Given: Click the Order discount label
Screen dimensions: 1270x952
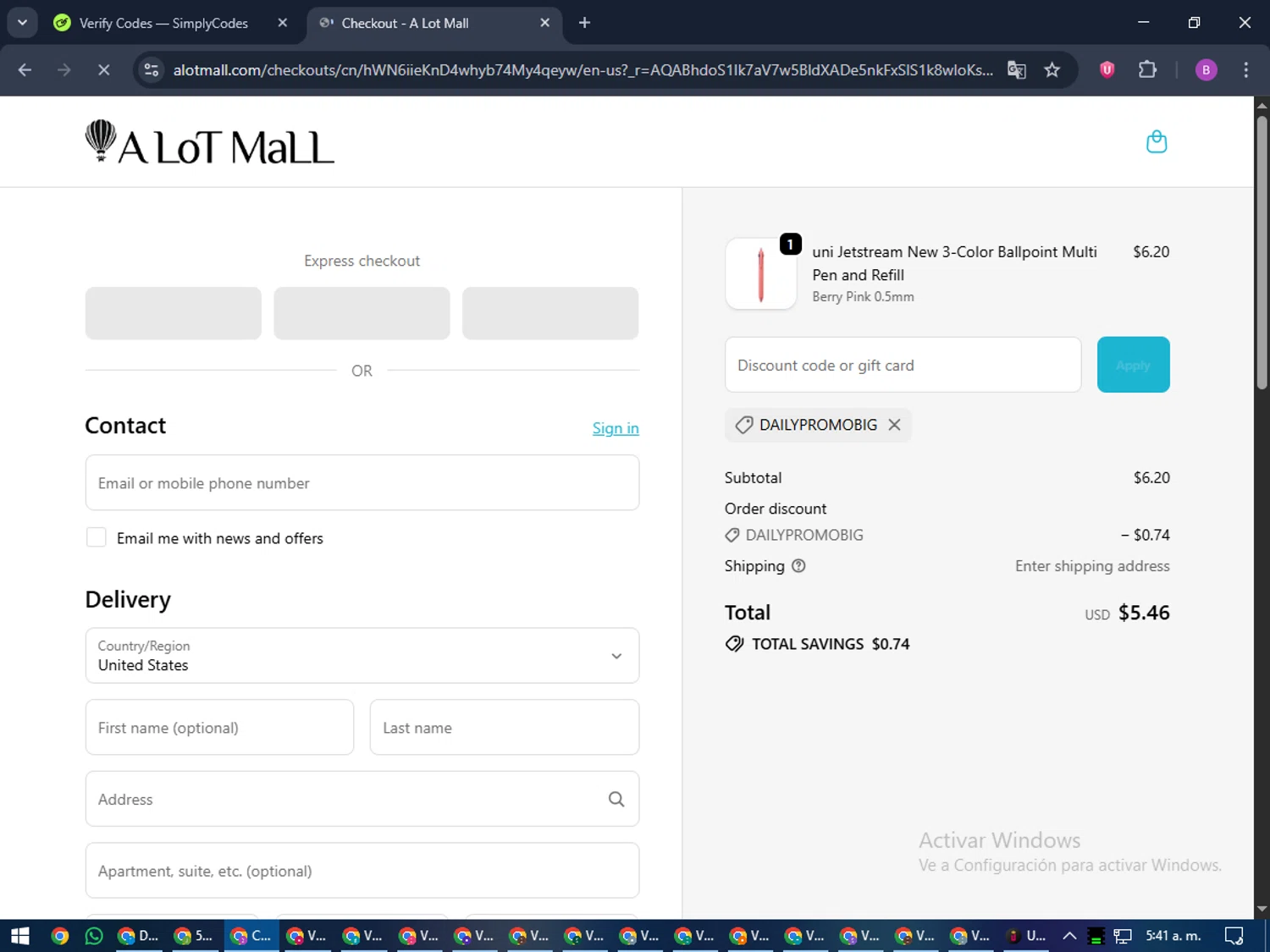Looking at the screenshot, I should 776,509.
